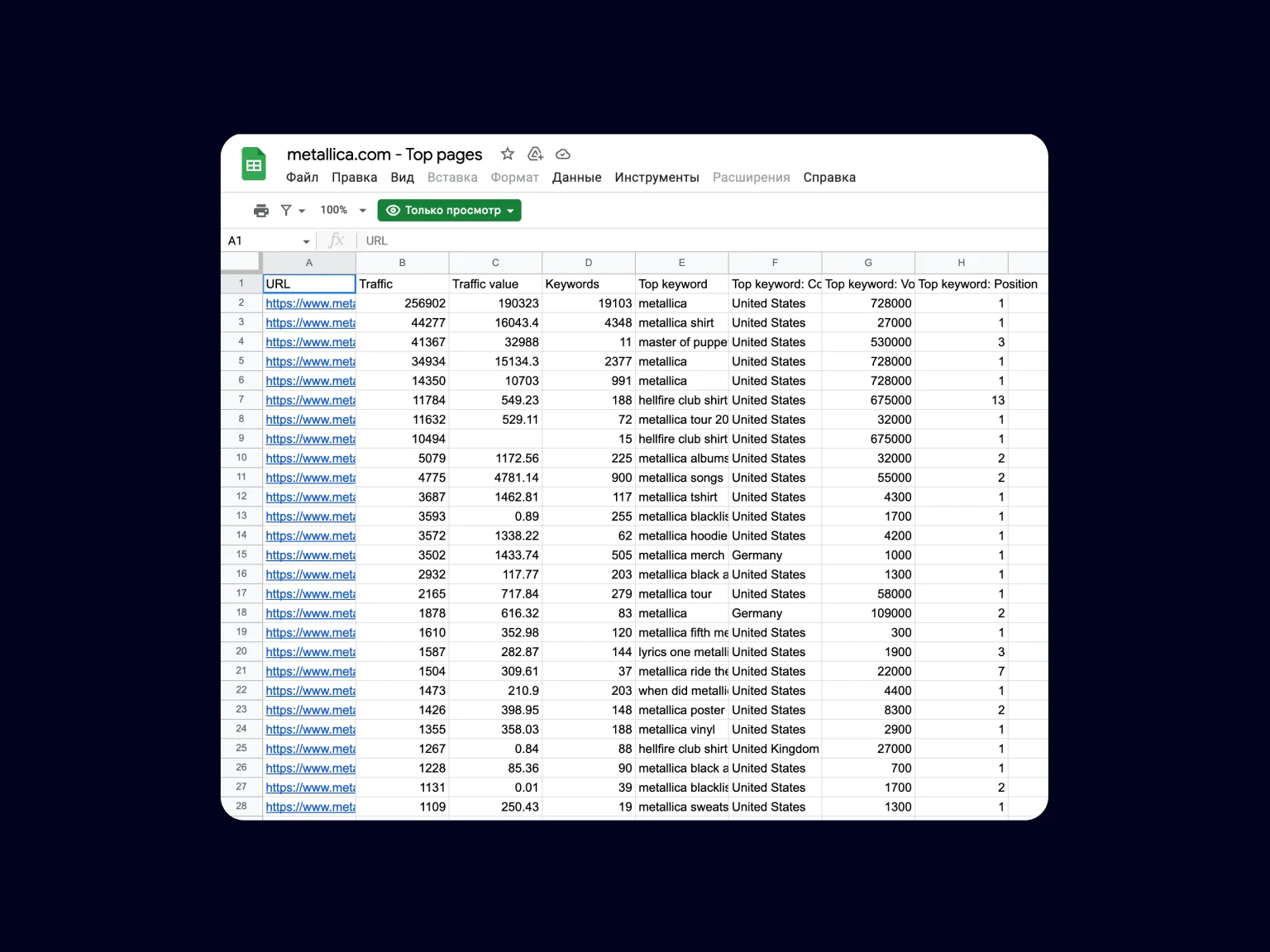
Task: Select column H header
Action: (x=962, y=263)
